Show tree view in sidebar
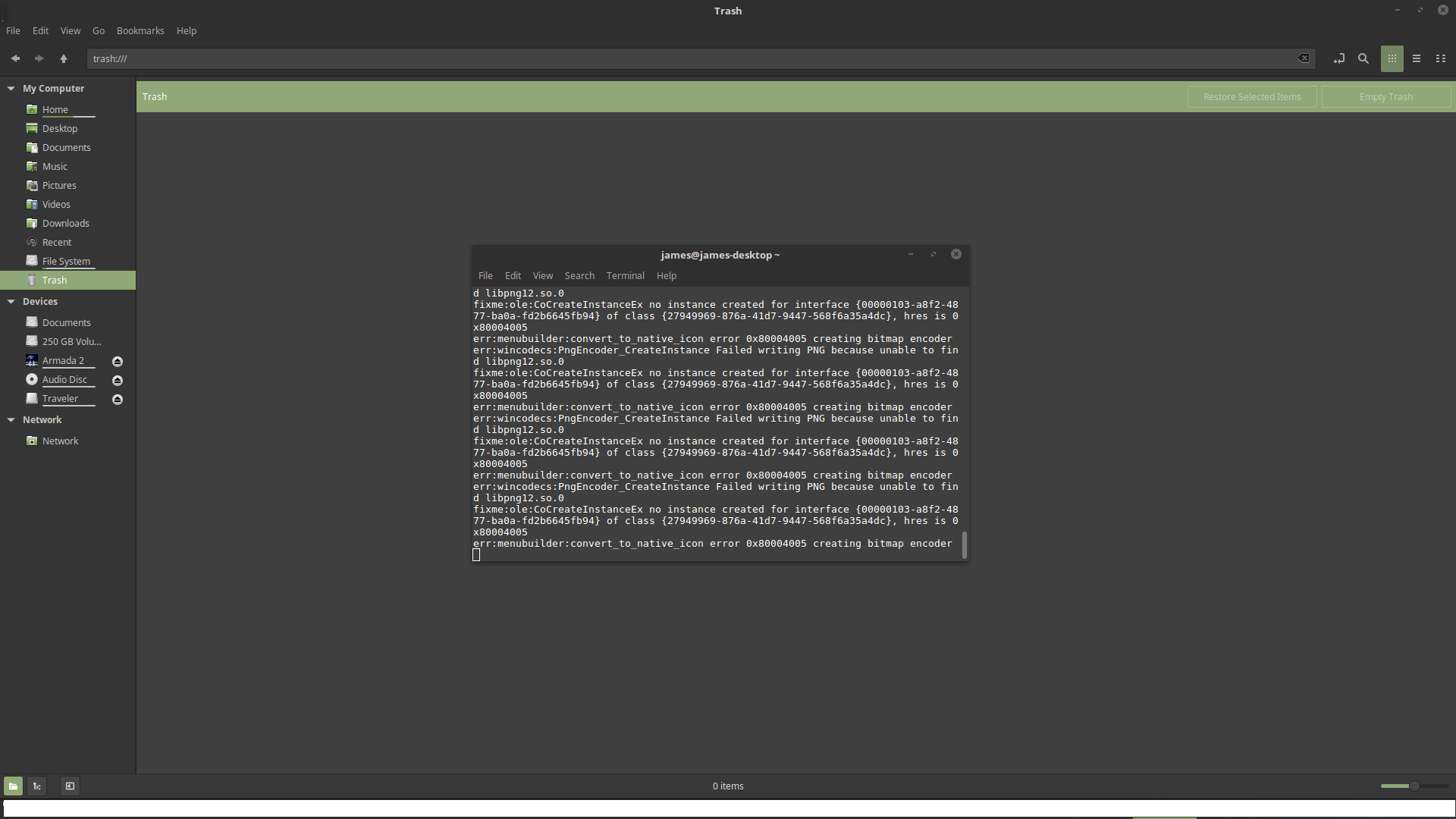Image resolution: width=1456 pixels, height=819 pixels. tap(37, 786)
